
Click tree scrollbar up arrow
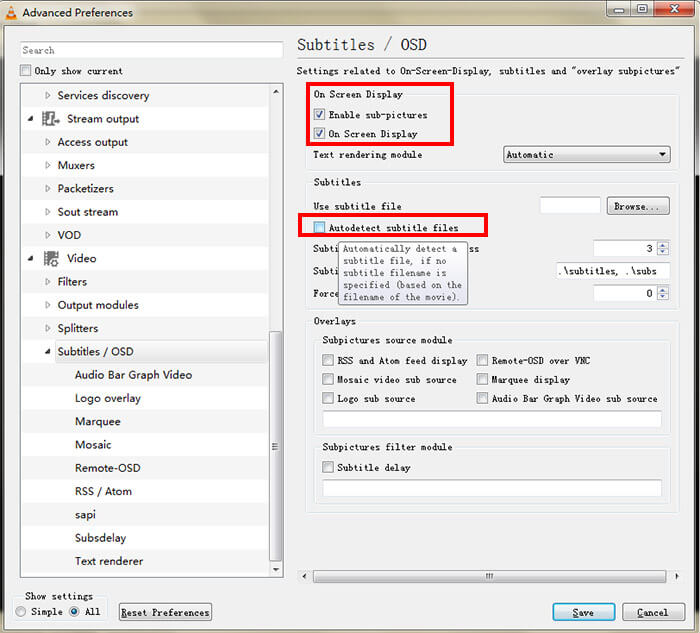pos(276,92)
